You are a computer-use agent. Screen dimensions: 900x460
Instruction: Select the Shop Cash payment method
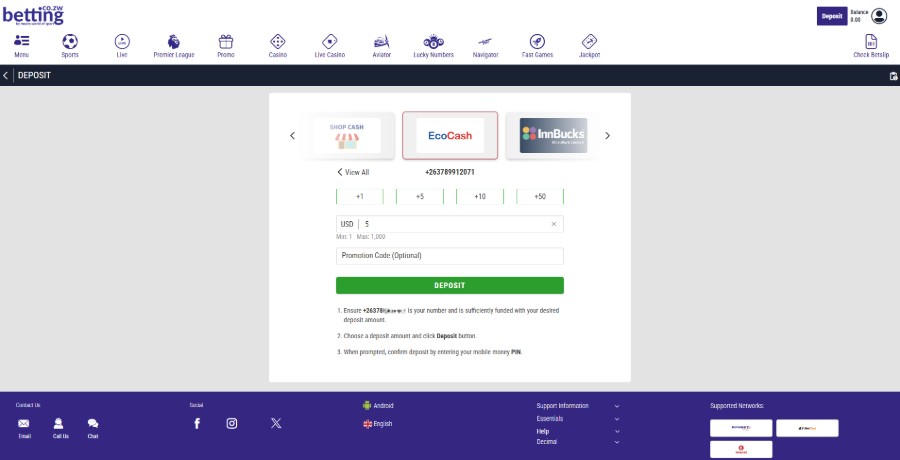tap(347, 136)
